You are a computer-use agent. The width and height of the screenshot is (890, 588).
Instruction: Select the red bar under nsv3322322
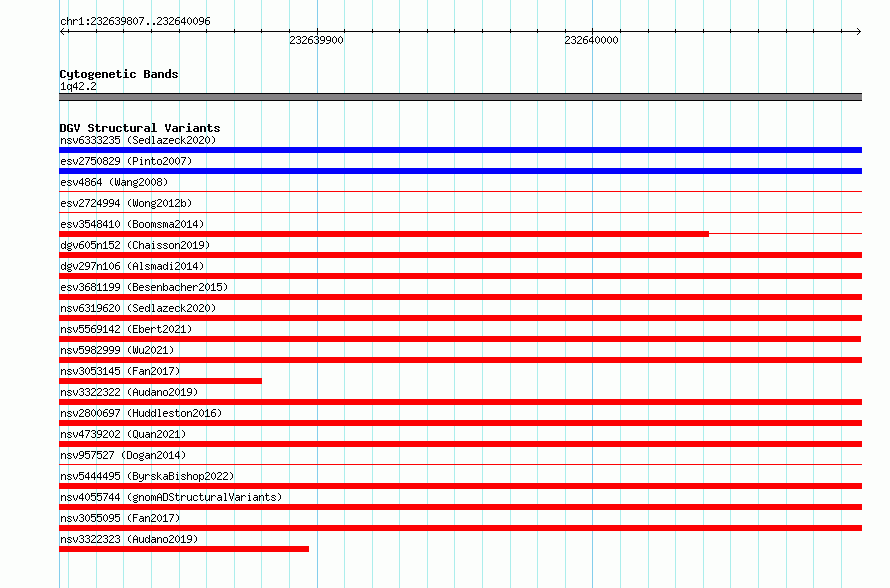[x=460, y=402]
